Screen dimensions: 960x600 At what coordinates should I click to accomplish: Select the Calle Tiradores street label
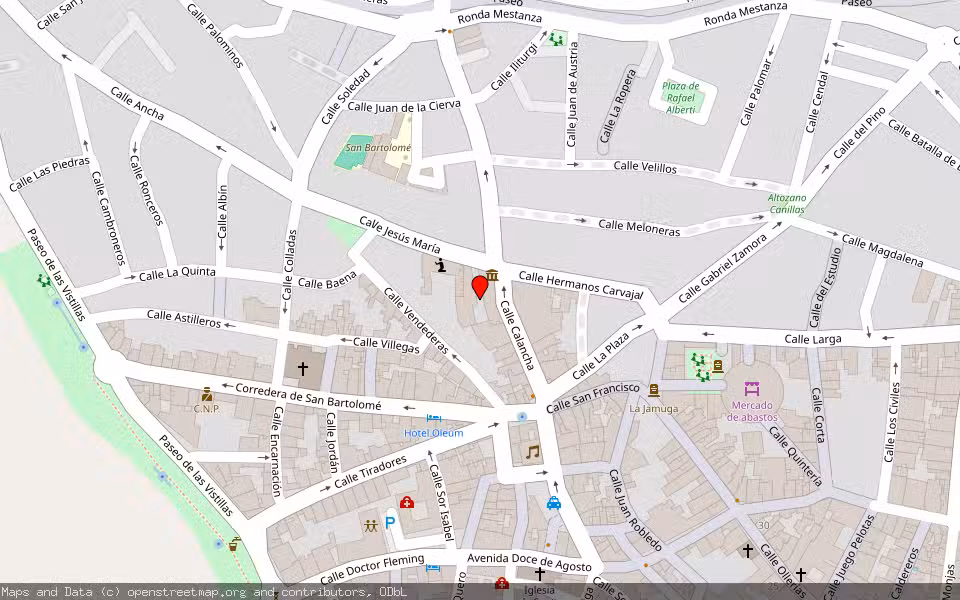(x=370, y=471)
